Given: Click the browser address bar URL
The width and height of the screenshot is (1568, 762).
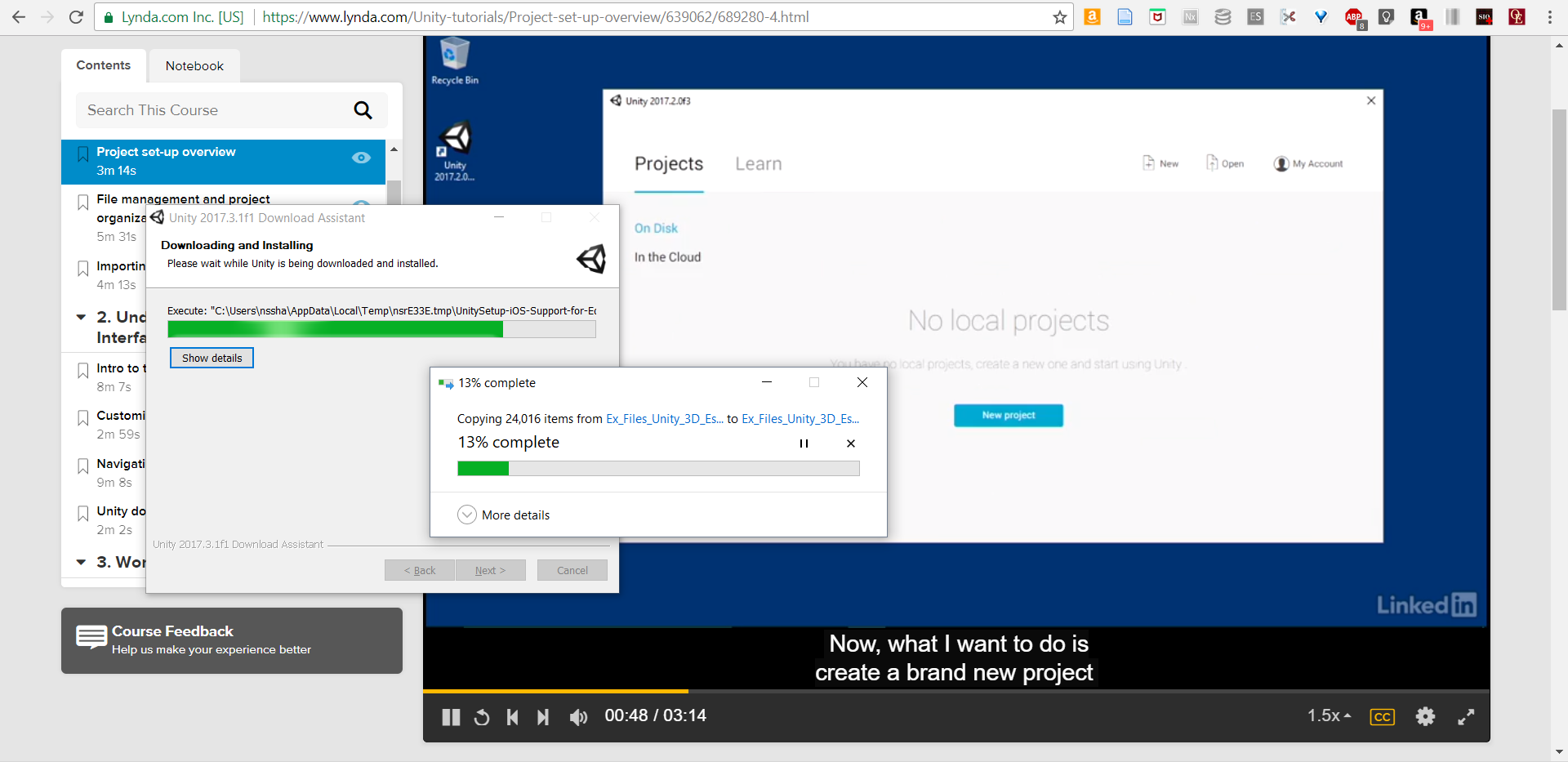Looking at the screenshot, I should click(536, 17).
